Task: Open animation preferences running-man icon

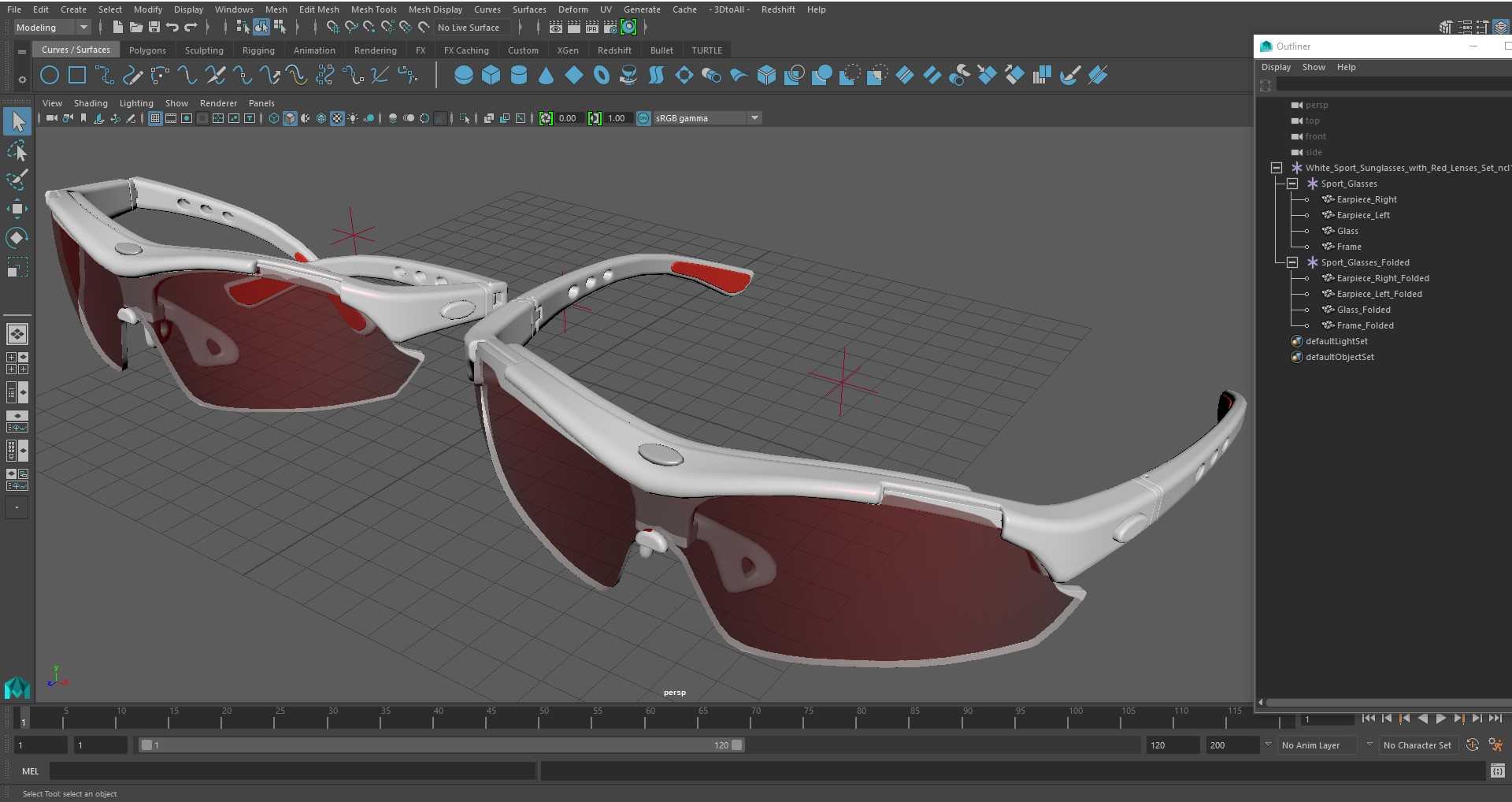Action: coord(1495,745)
